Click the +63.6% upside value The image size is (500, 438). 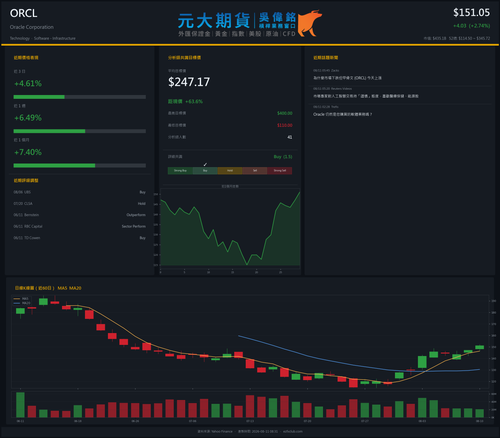coord(194,101)
